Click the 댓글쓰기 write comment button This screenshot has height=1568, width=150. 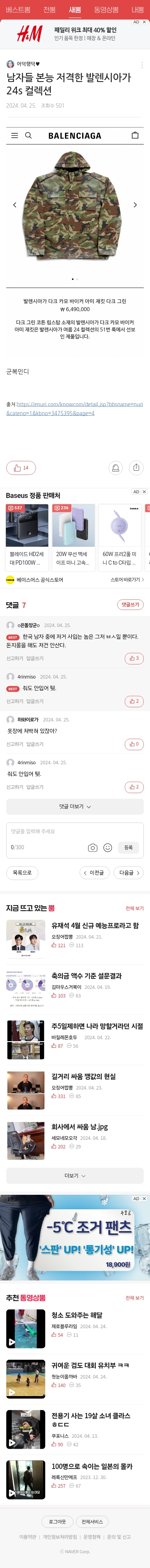point(131,604)
